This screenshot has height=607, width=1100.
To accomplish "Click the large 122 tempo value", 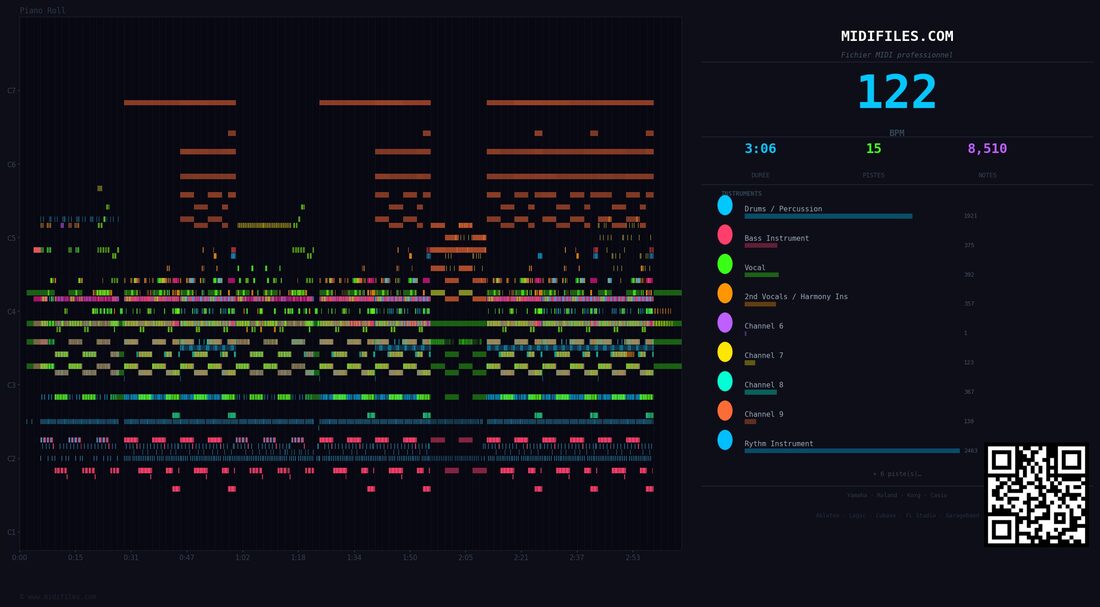I will (x=897, y=92).
